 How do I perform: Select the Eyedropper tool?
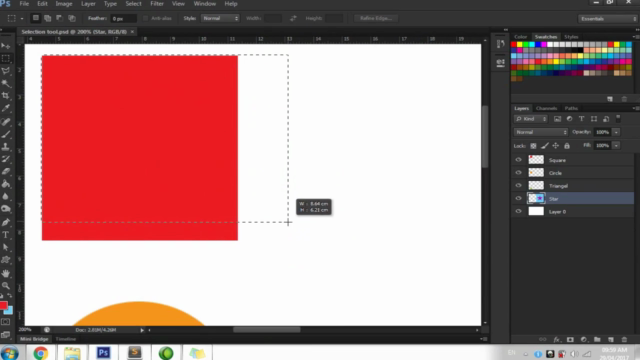tap(6, 109)
